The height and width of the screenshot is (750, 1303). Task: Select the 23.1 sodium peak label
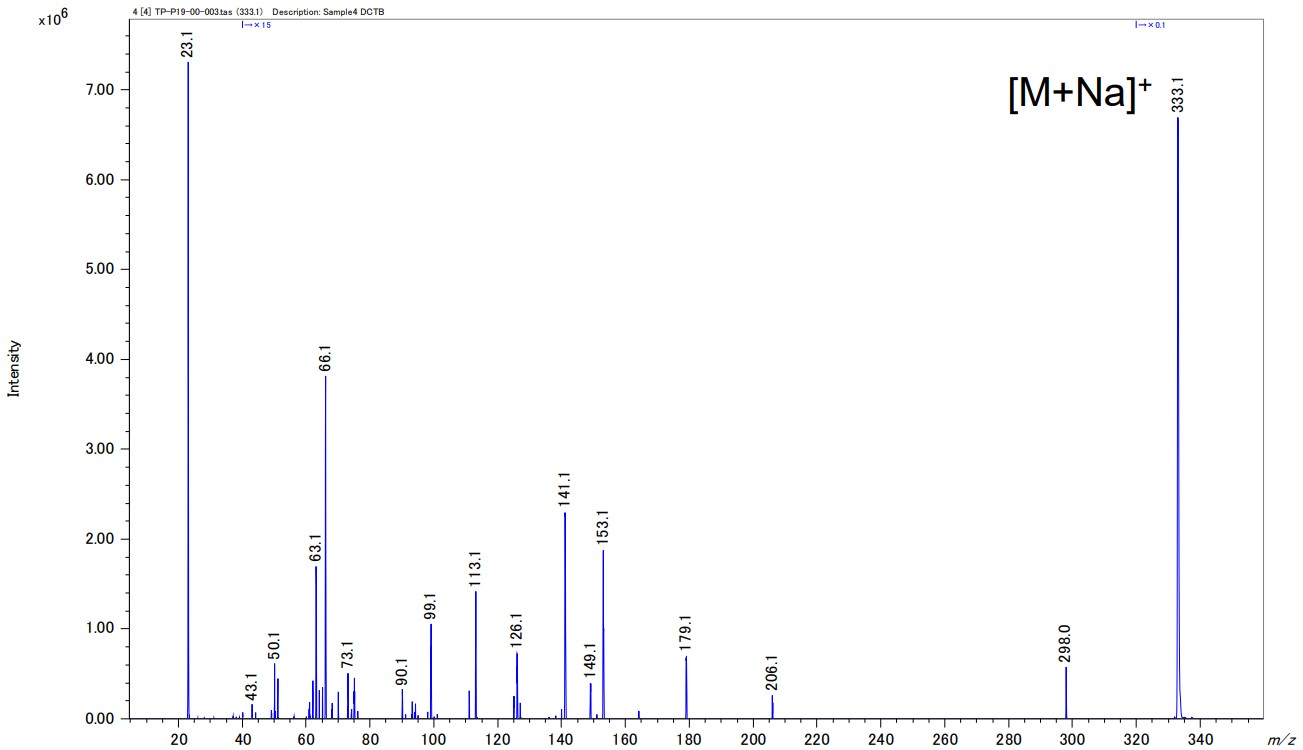[188, 46]
